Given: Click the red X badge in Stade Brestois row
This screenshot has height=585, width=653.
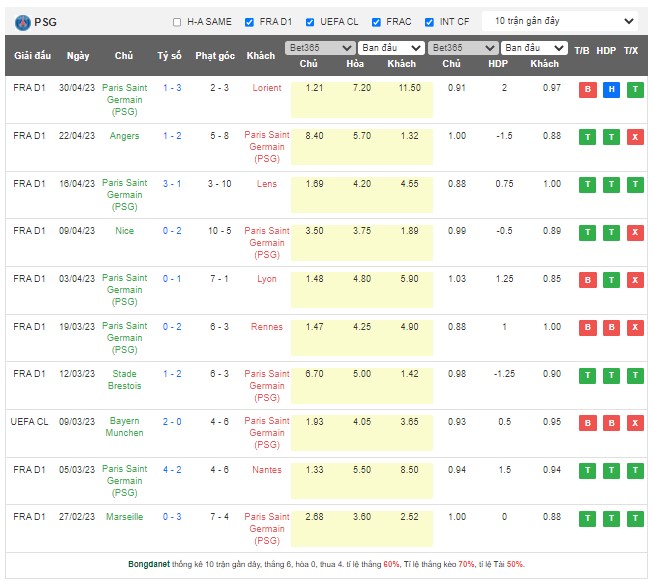Looking at the screenshot, I should coord(633,375).
